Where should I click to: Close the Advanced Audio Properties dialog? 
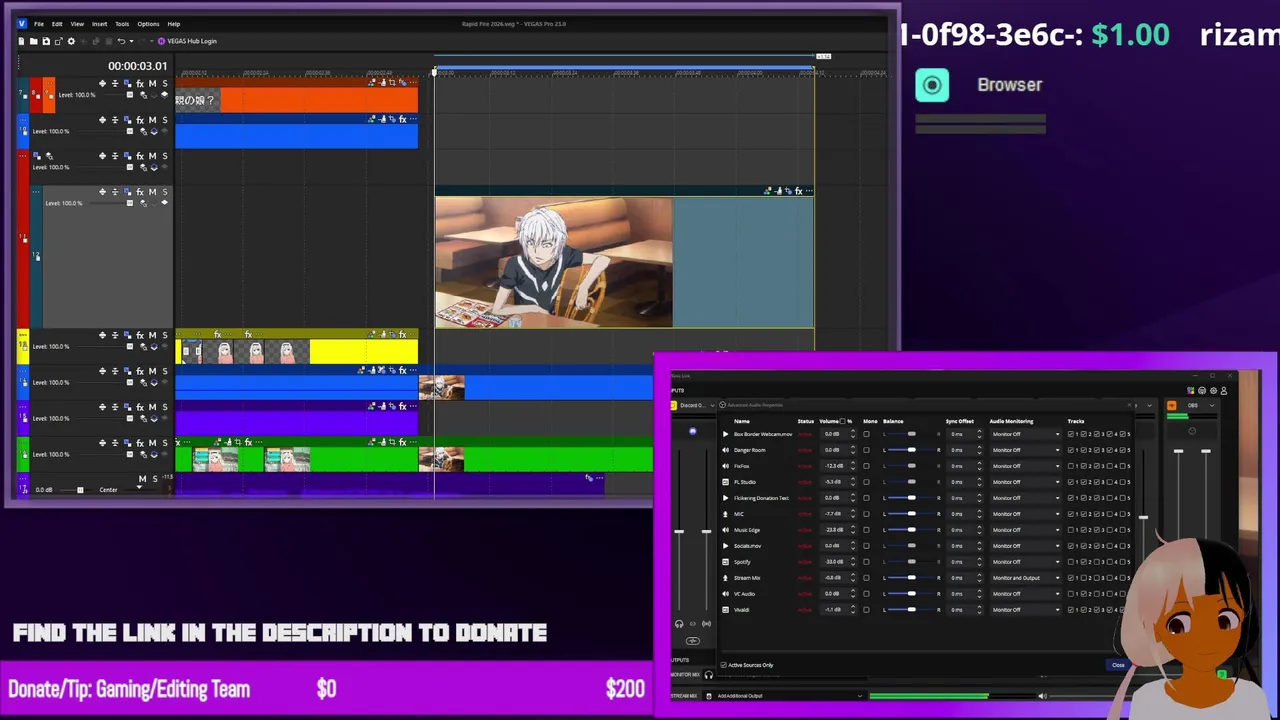tap(1118, 665)
